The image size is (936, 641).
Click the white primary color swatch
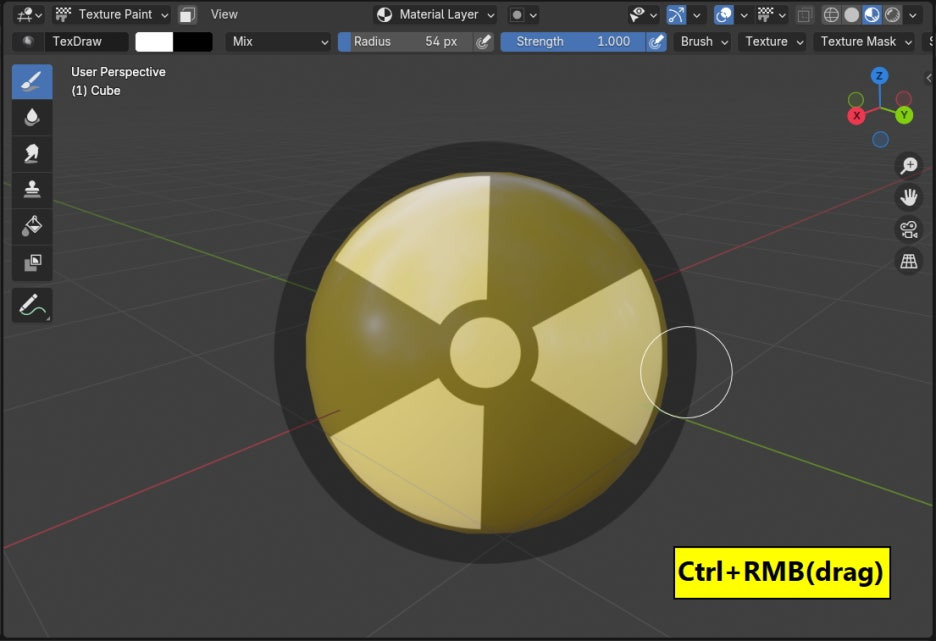point(154,41)
